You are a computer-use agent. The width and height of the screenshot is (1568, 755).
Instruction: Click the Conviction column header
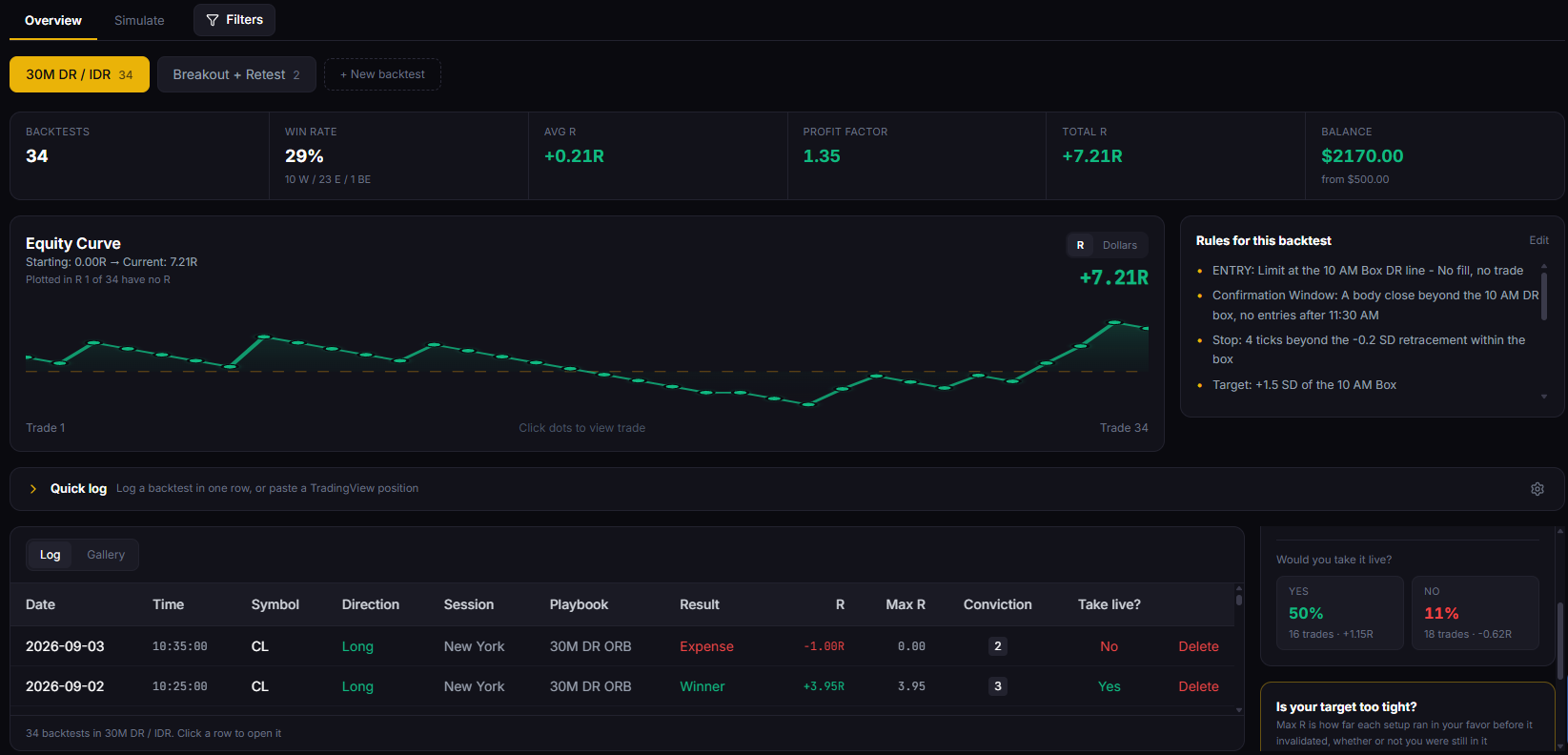coord(997,604)
